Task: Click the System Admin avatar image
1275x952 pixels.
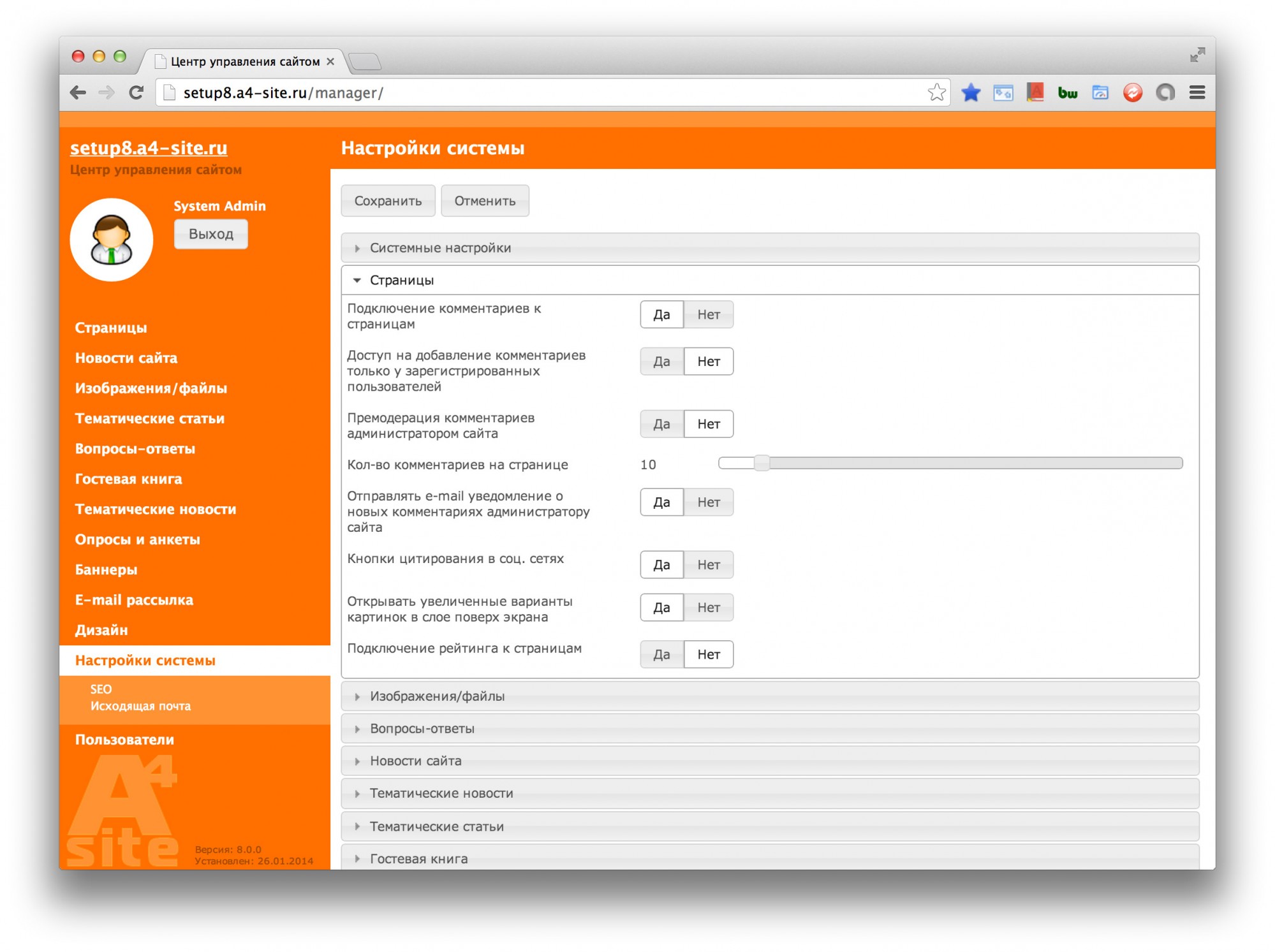Action: [x=112, y=240]
